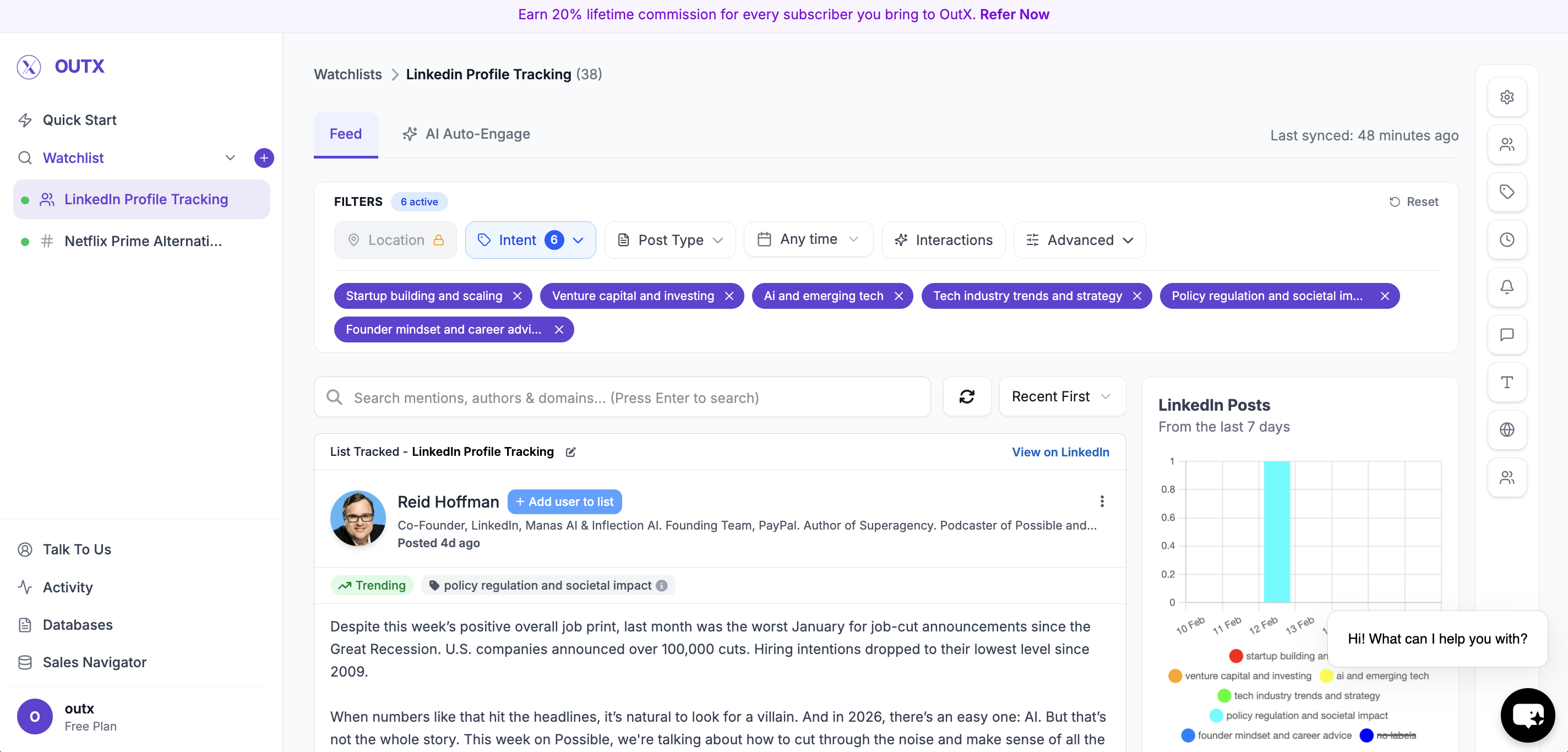Remove Venture capital and investing filter chip
This screenshot has height=752, width=1568.
(728, 296)
